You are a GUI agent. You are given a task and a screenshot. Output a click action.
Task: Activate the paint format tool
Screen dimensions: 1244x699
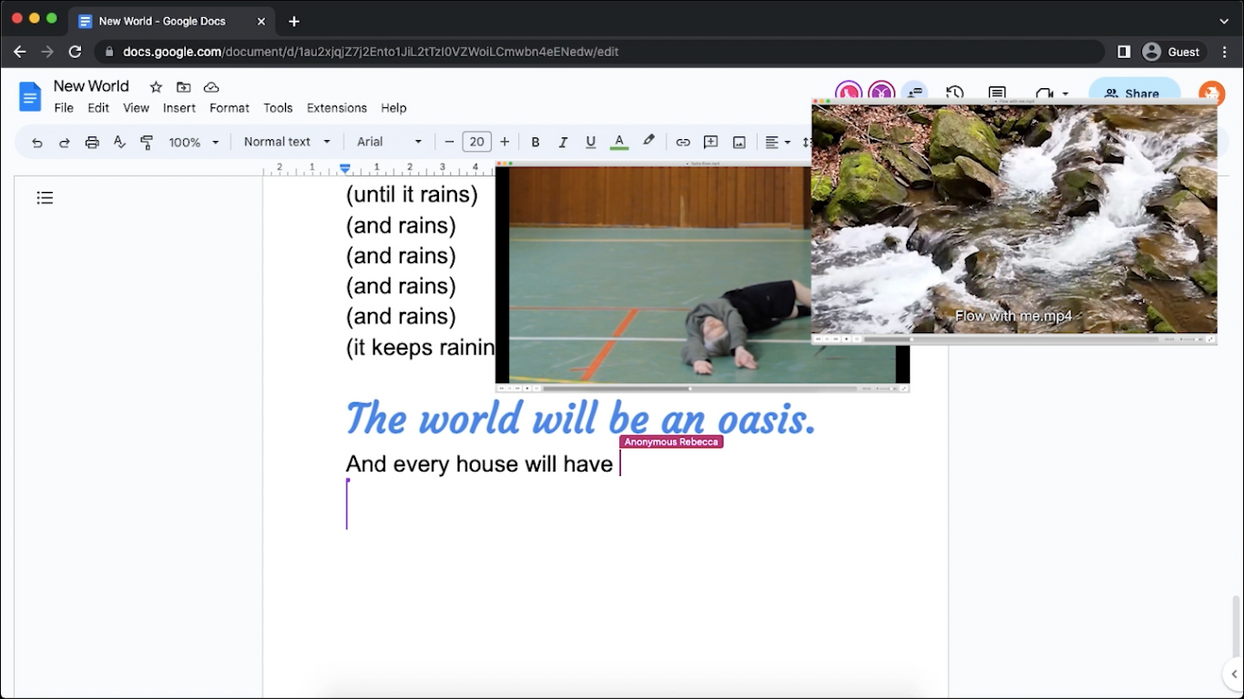[x=147, y=142]
